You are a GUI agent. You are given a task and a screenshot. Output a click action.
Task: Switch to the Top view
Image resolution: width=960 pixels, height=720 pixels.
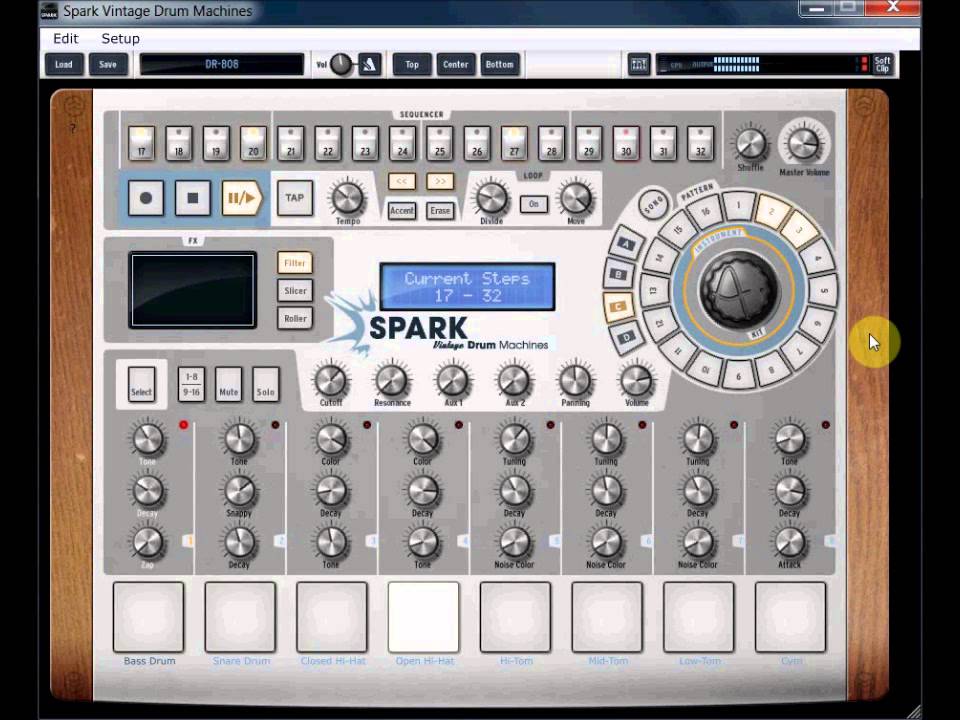pos(411,64)
